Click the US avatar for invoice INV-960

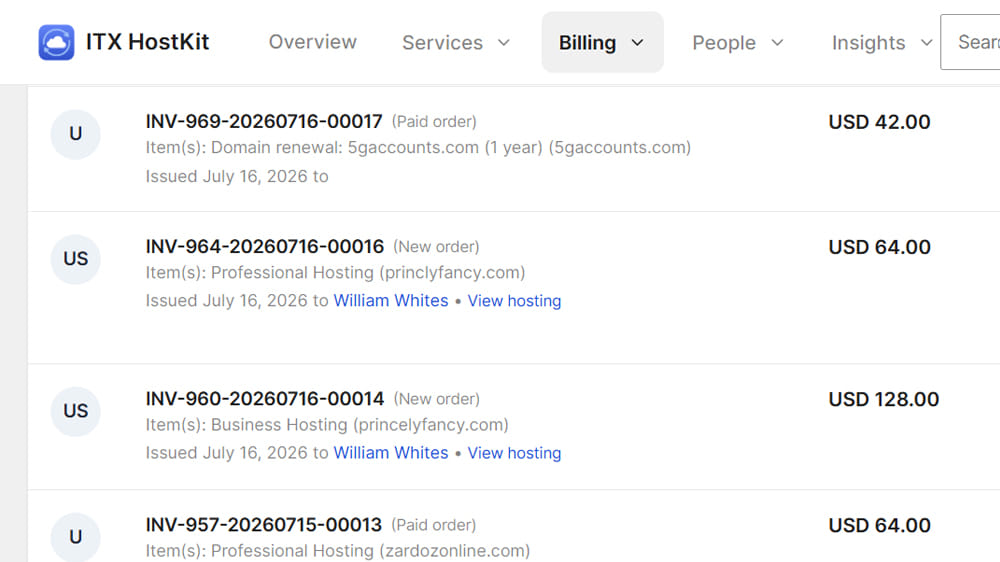pyautogui.click(x=75, y=411)
